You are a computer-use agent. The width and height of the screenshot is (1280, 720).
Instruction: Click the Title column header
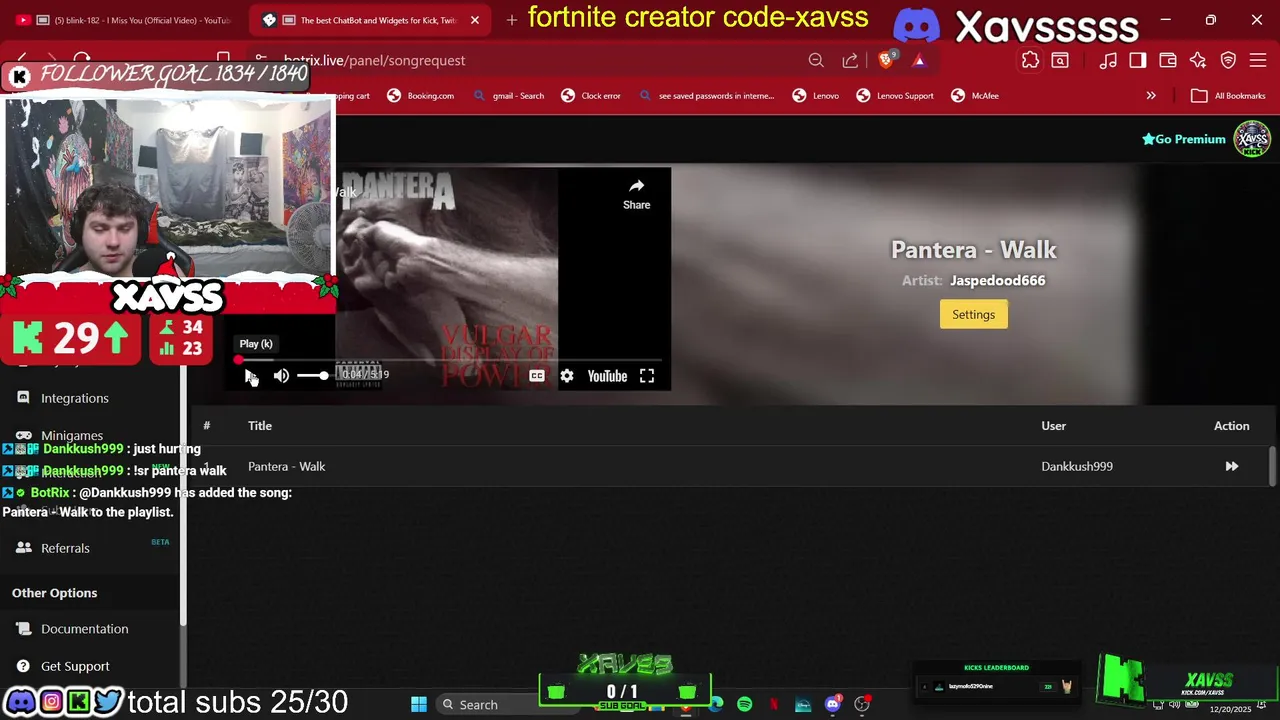pyautogui.click(x=260, y=426)
